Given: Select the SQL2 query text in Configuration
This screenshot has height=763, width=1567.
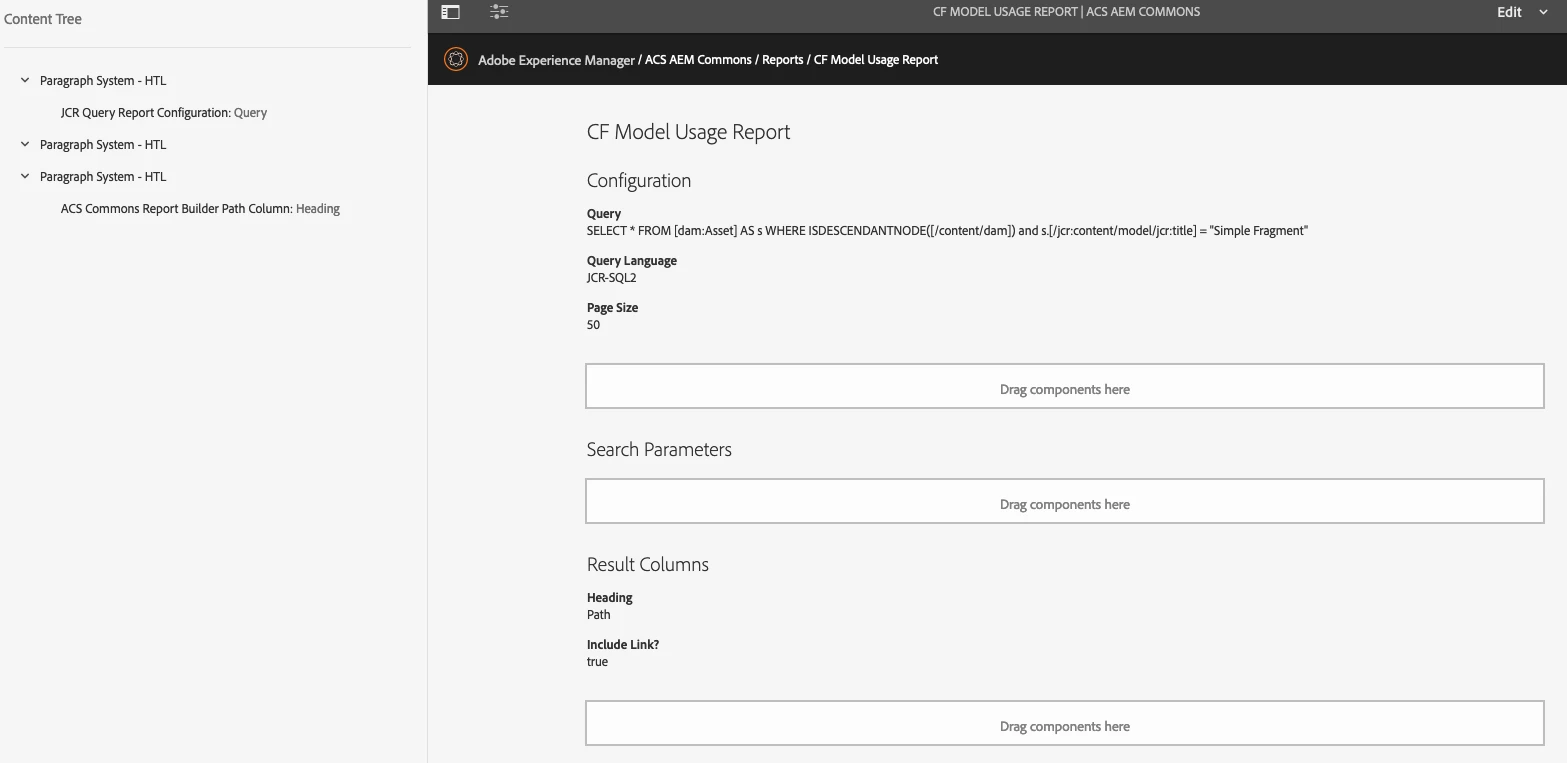Looking at the screenshot, I should click(x=947, y=230).
